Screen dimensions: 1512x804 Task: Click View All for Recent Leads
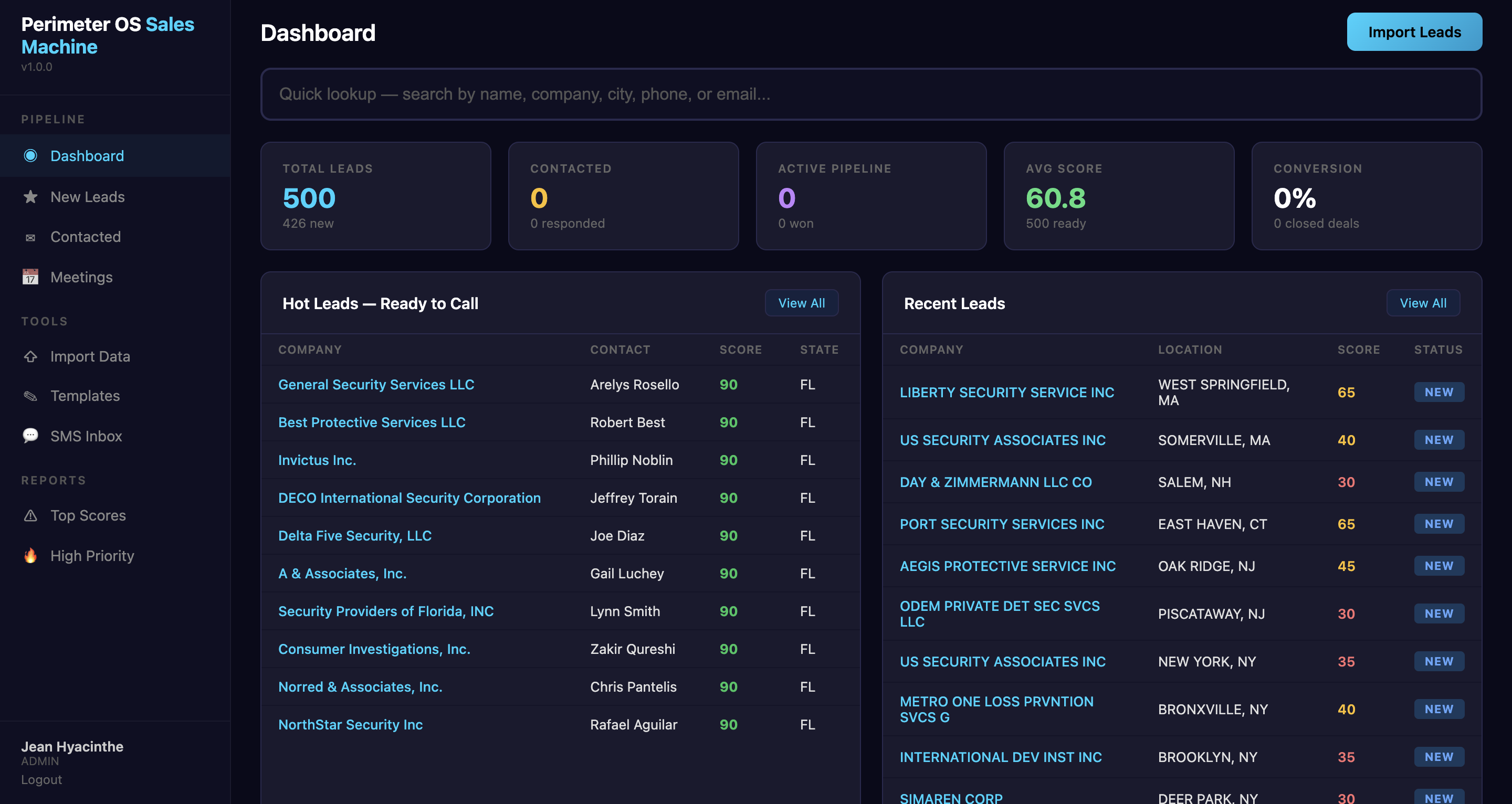[1423, 303]
